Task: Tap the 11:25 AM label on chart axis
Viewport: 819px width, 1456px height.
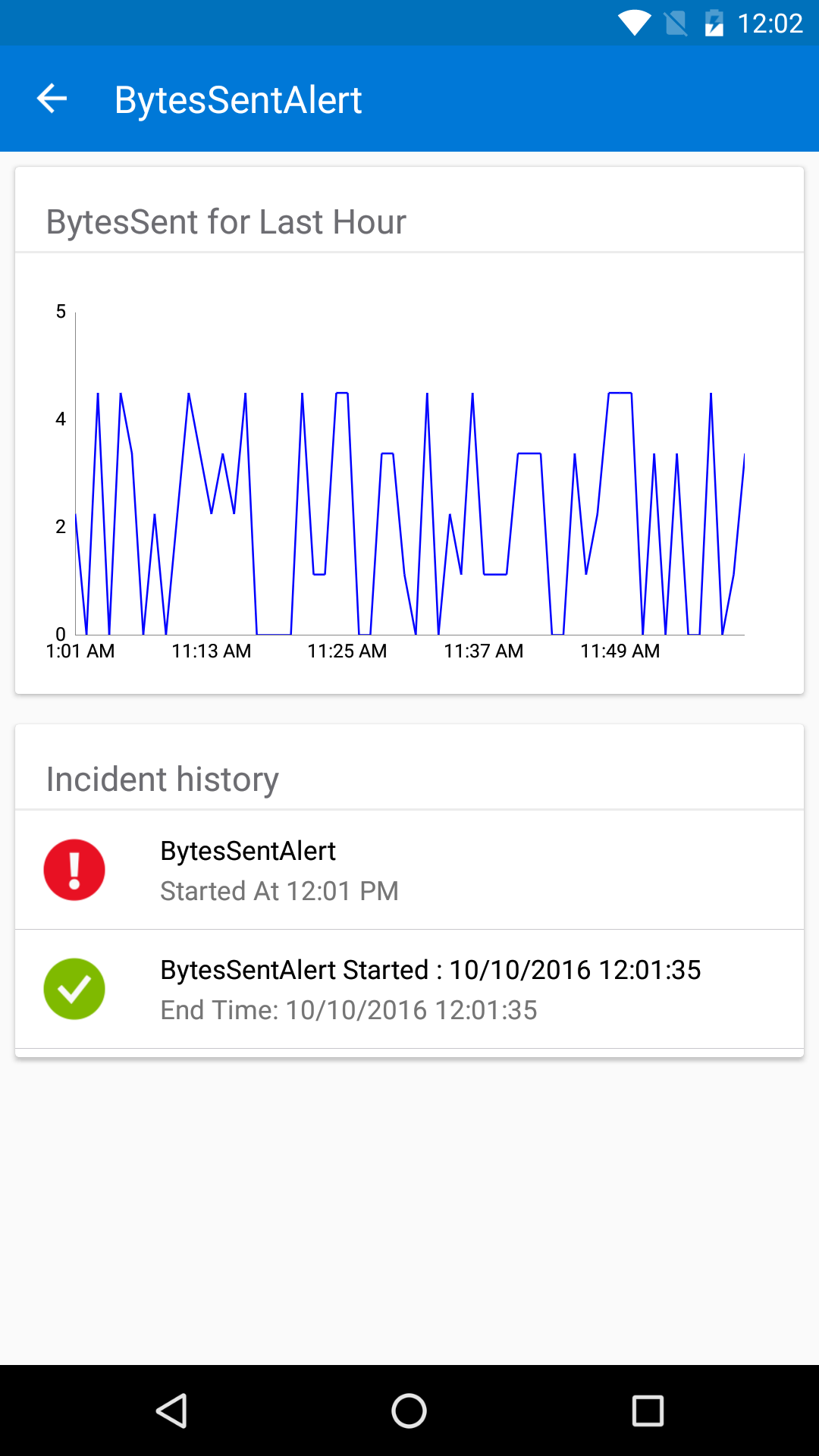Action: (x=347, y=651)
